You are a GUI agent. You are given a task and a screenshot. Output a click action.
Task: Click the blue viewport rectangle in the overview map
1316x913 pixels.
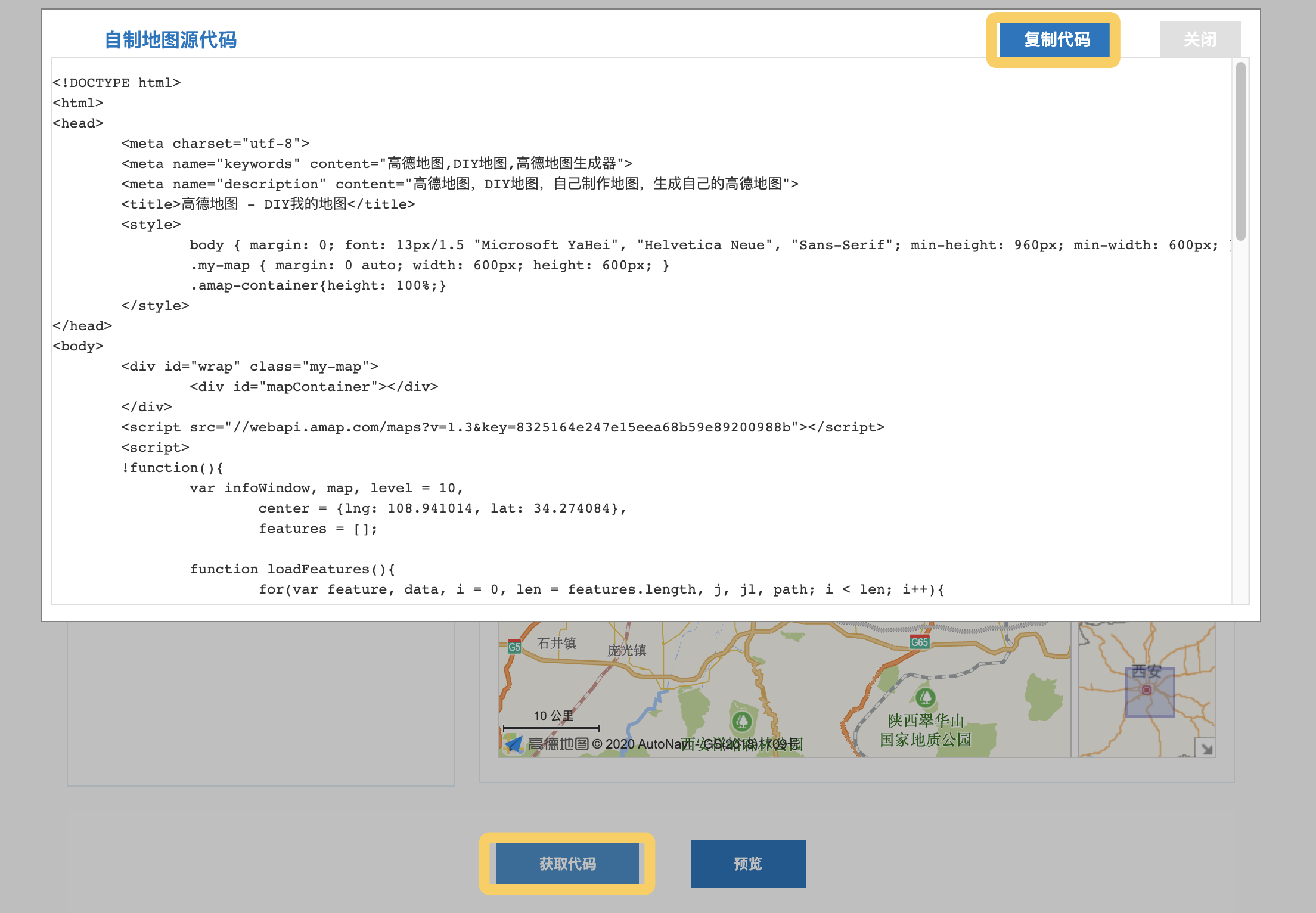[x=1150, y=692]
